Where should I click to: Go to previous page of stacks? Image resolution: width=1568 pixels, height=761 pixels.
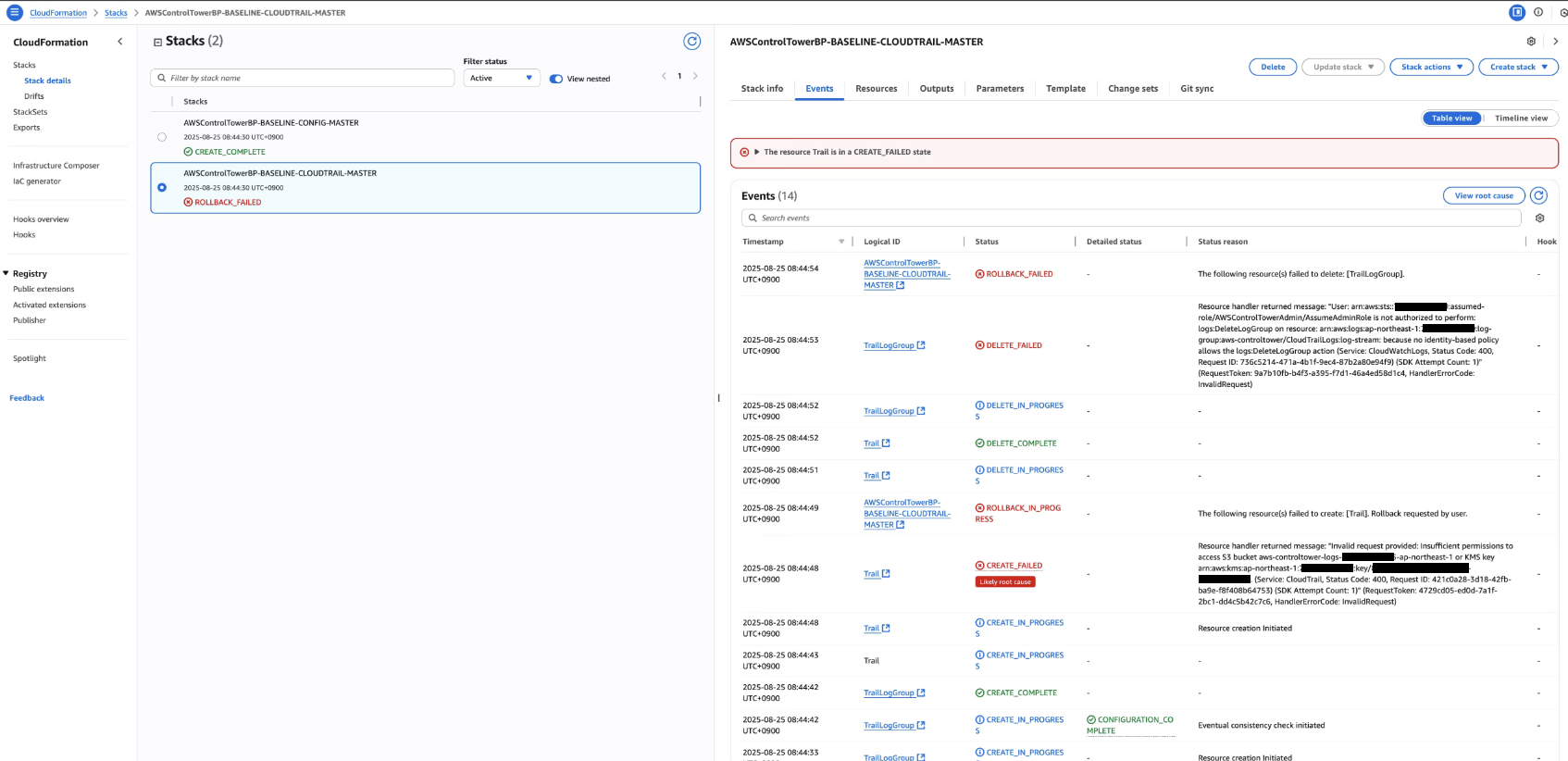[664, 76]
